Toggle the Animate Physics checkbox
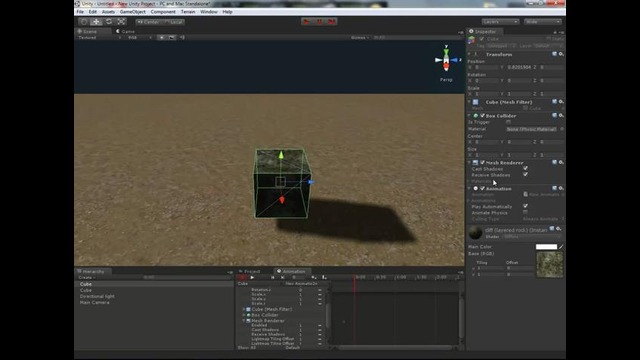This screenshot has height=360, width=640. pyautogui.click(x=525, y=212)
